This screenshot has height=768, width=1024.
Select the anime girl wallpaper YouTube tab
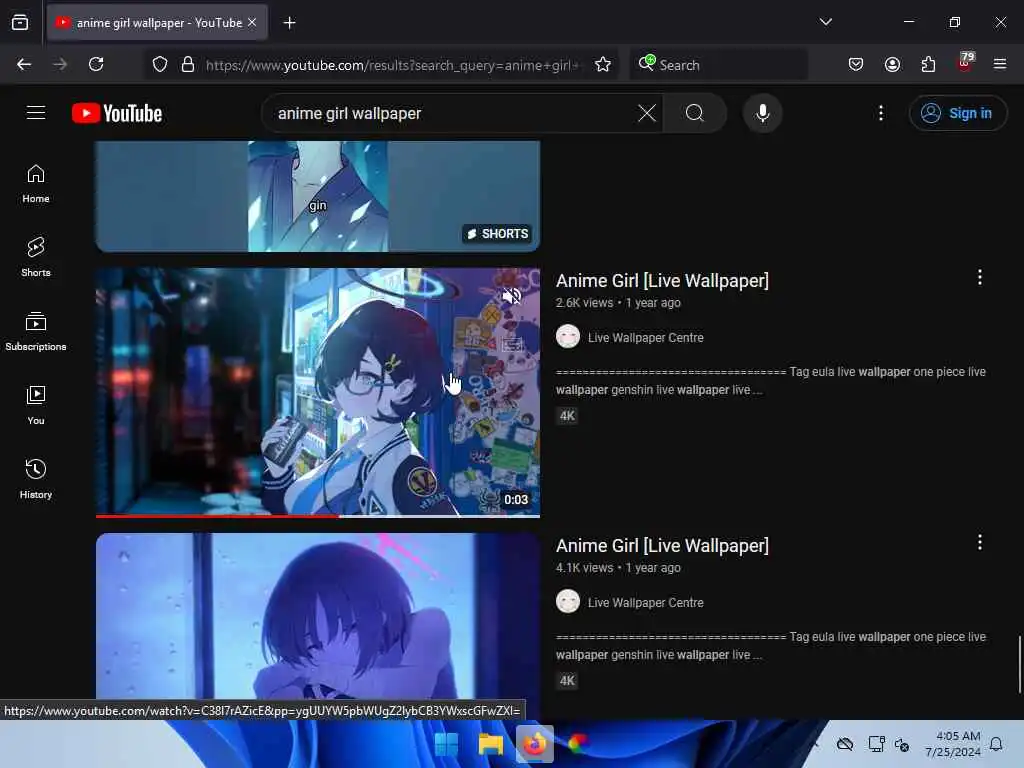point(157,23)
